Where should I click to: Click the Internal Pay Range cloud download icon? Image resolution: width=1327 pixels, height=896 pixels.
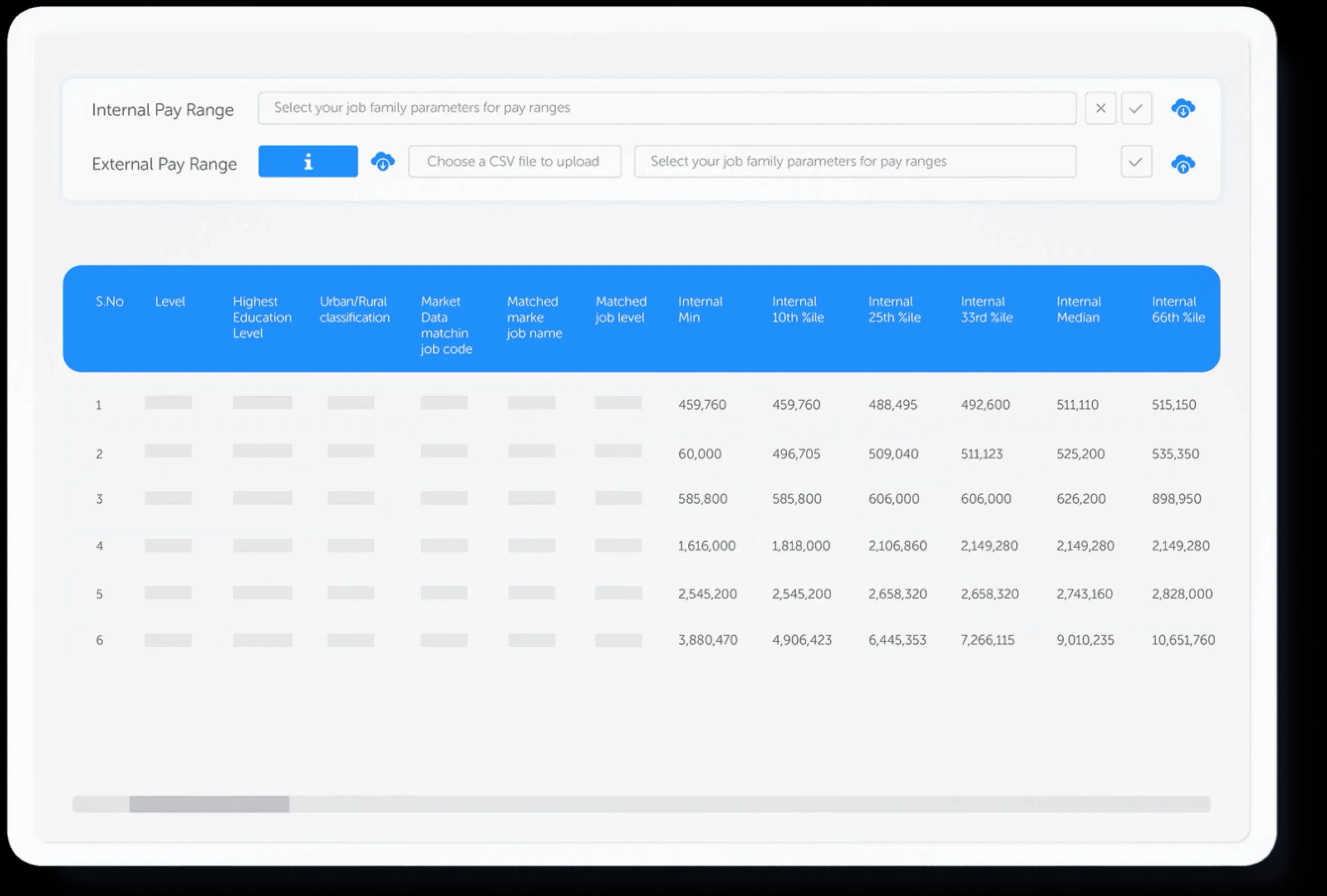1183,108
